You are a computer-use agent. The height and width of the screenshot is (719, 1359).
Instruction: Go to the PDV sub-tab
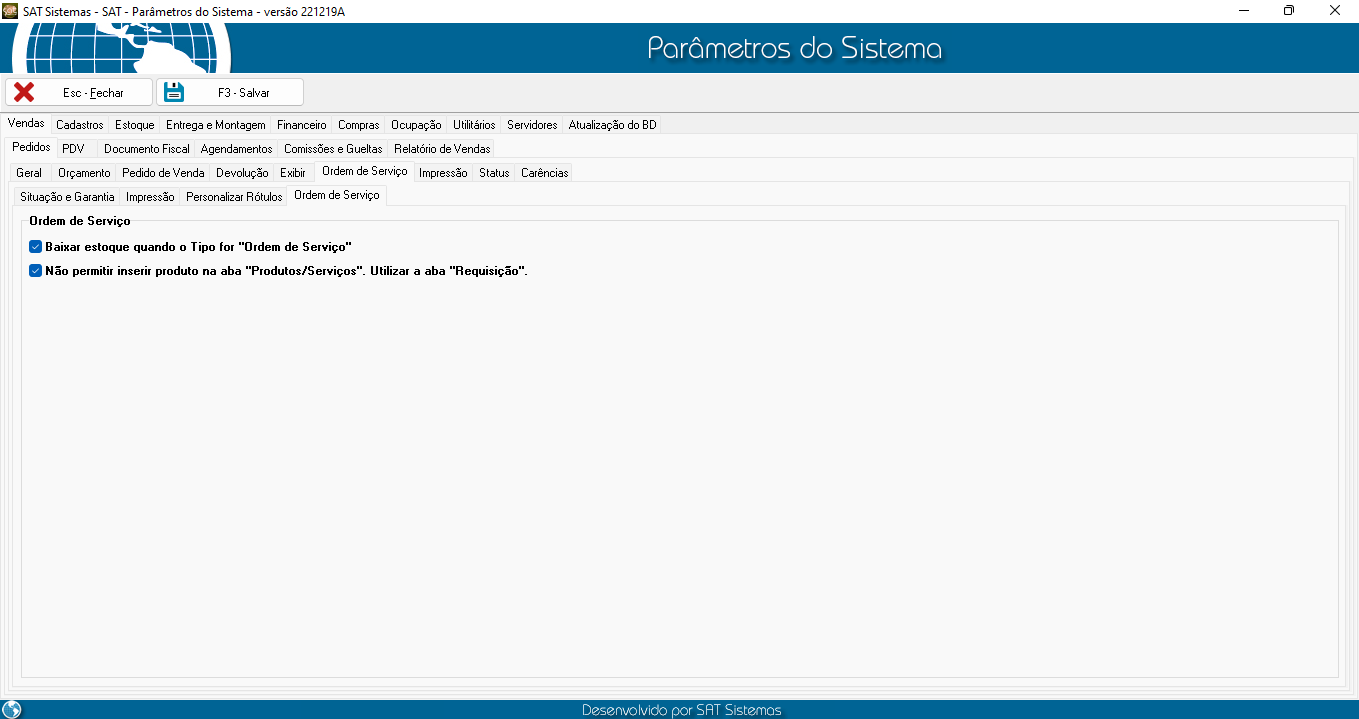click(x=73, y=149)
